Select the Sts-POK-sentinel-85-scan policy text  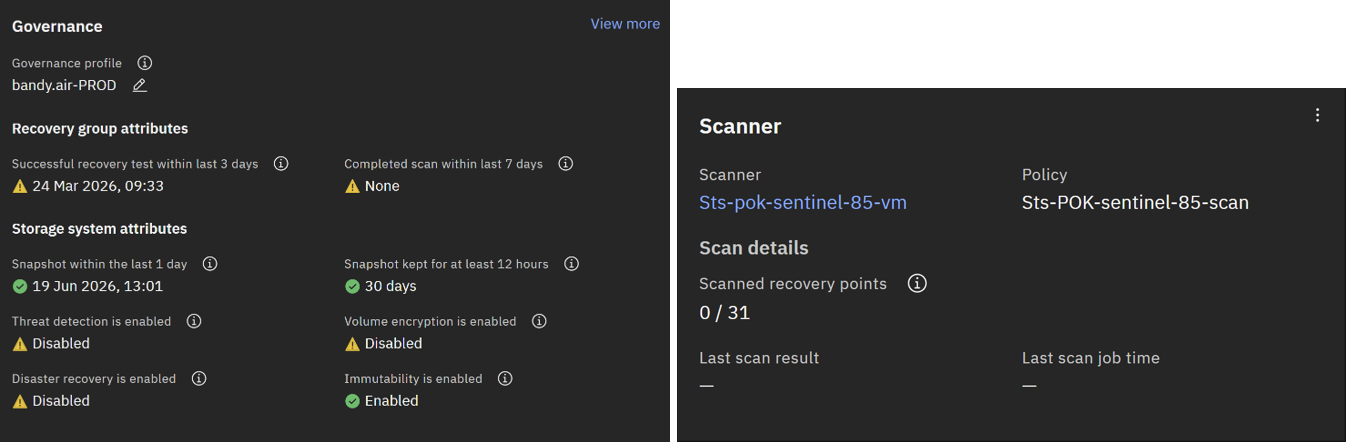click(1135, 203)
